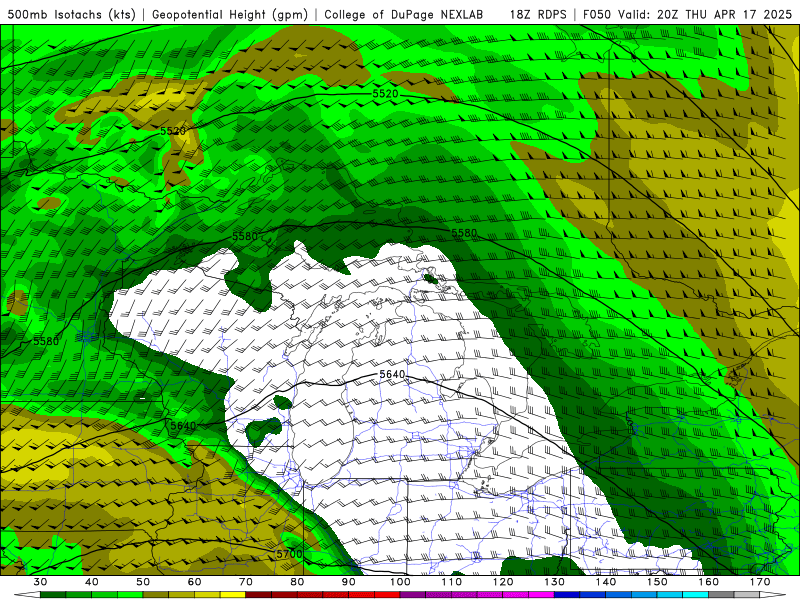The height and width of the screenshot is (600, 800).
Task: Click the colorbar label '30'
Action: 40,582
